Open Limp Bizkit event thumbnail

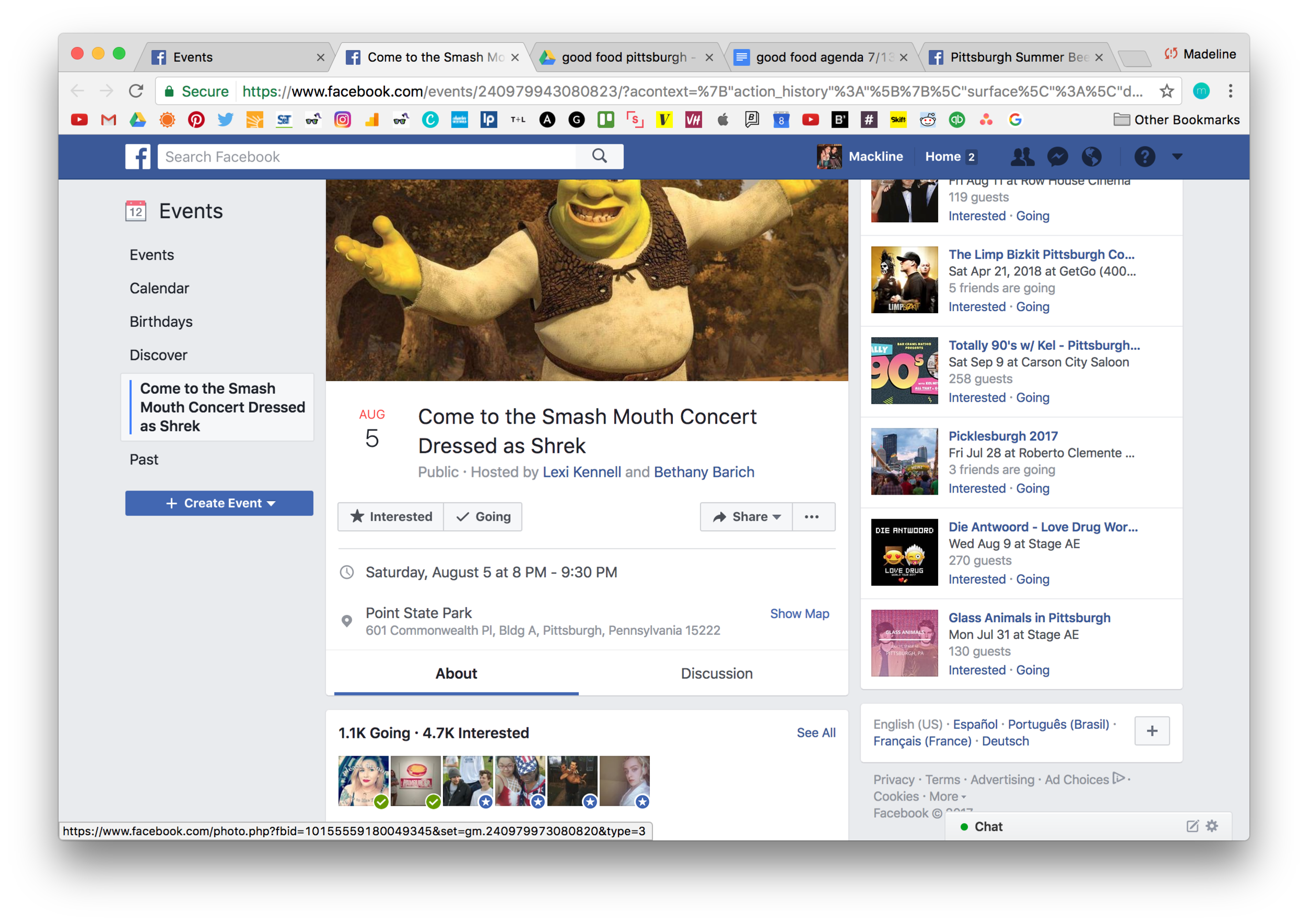tap(904, 280)
